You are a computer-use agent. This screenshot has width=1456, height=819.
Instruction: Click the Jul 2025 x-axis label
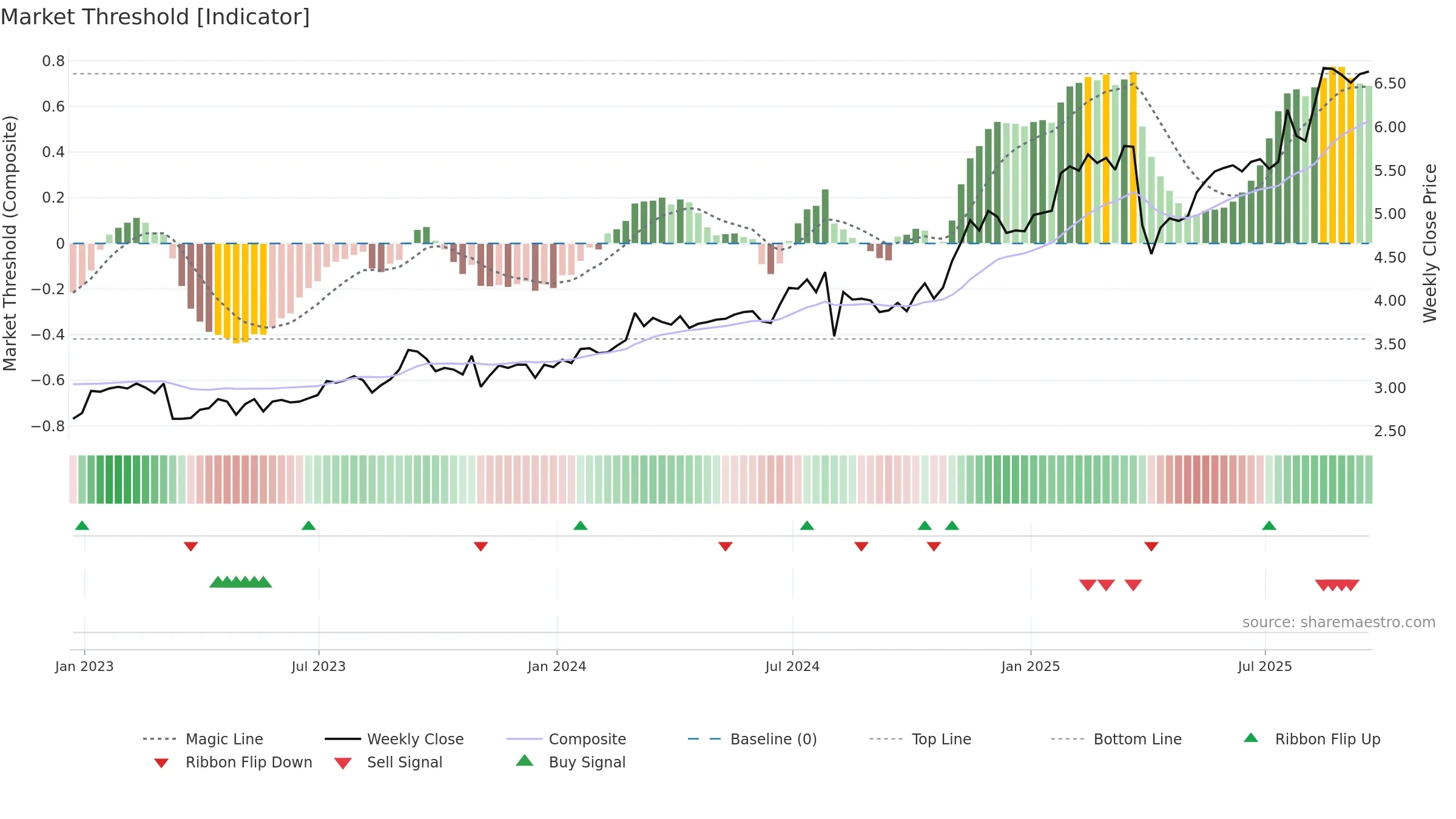click(1265, 666)
